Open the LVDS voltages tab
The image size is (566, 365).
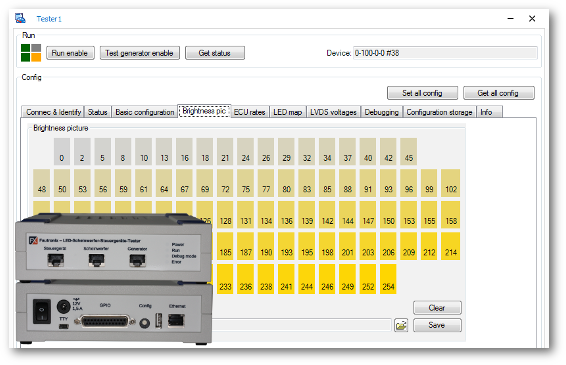[333, 112]
